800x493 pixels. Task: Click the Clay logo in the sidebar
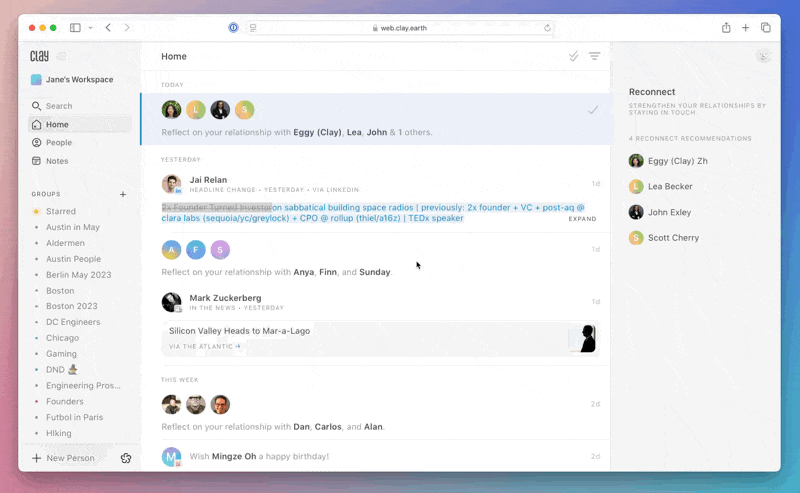click(40, 56)
